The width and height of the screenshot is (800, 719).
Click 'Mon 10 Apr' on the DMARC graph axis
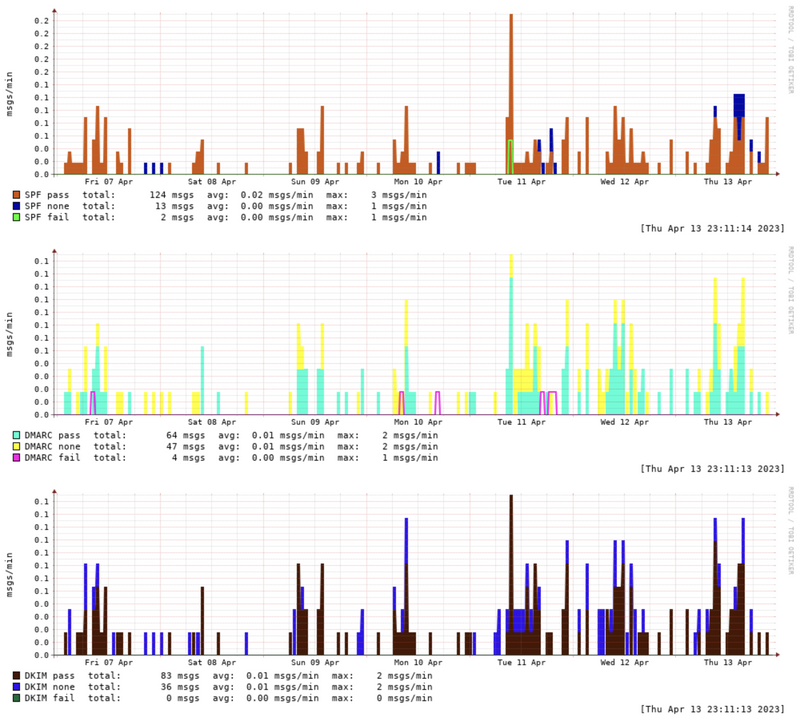pyautogui.click(x=418, y=422)
